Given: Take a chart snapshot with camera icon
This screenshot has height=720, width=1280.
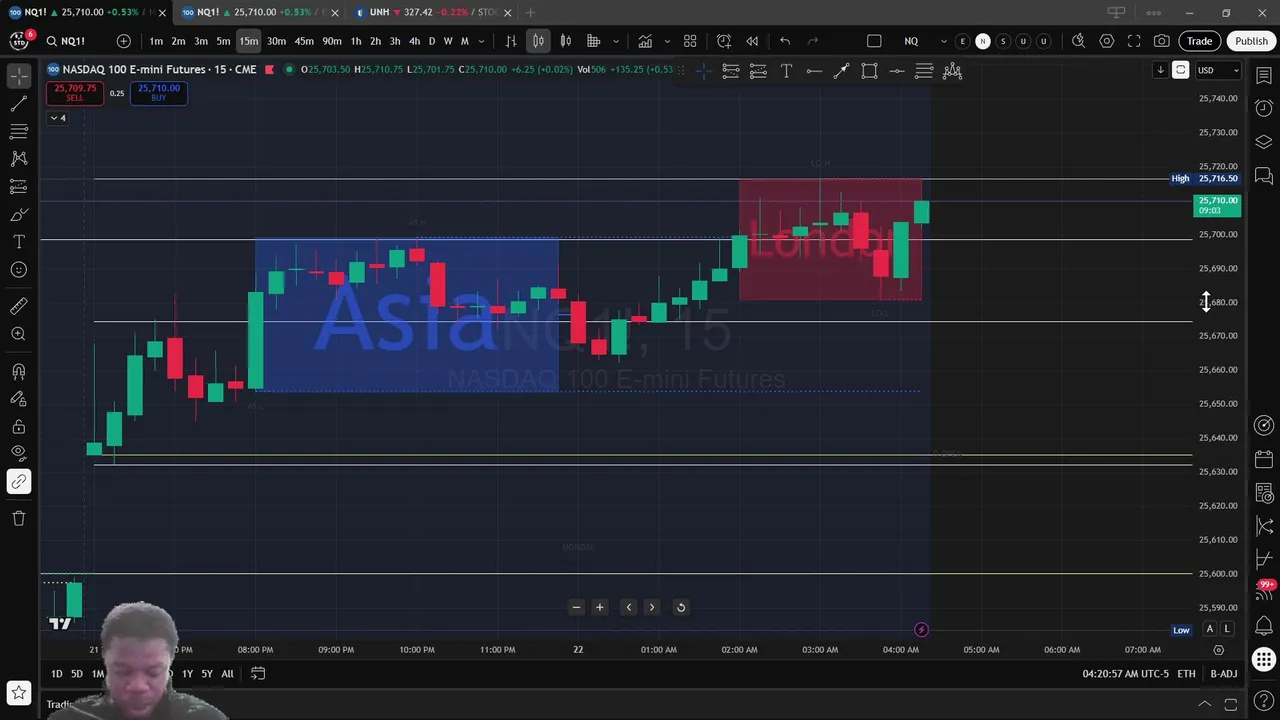Looking at the screenshot, I should (x=1162, y=41).
